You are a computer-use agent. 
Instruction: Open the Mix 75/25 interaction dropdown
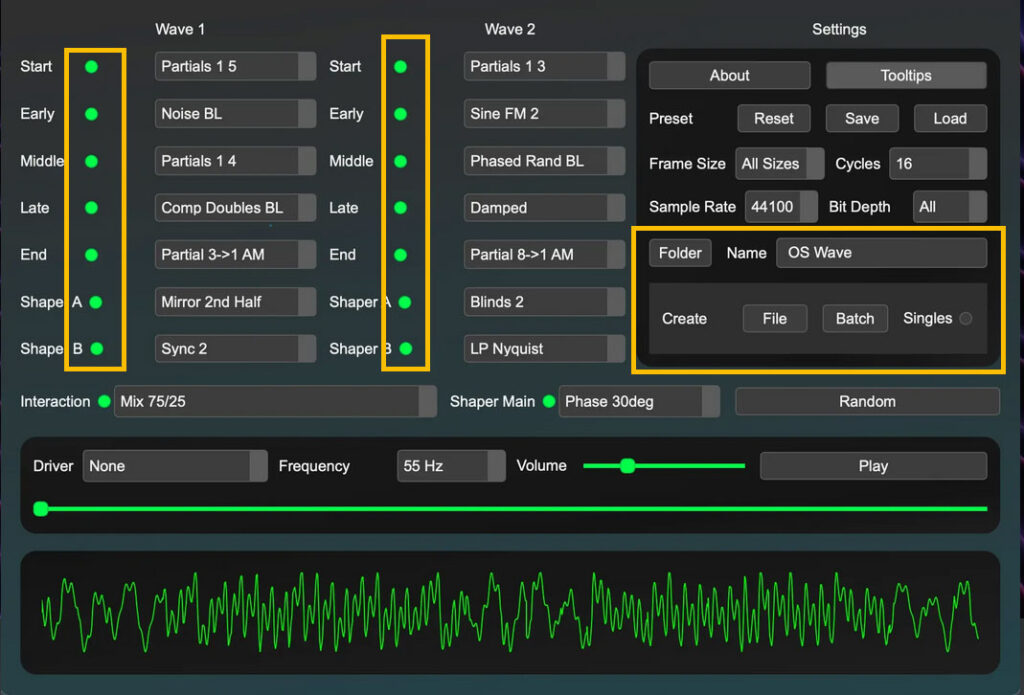[x=275, y=401]
